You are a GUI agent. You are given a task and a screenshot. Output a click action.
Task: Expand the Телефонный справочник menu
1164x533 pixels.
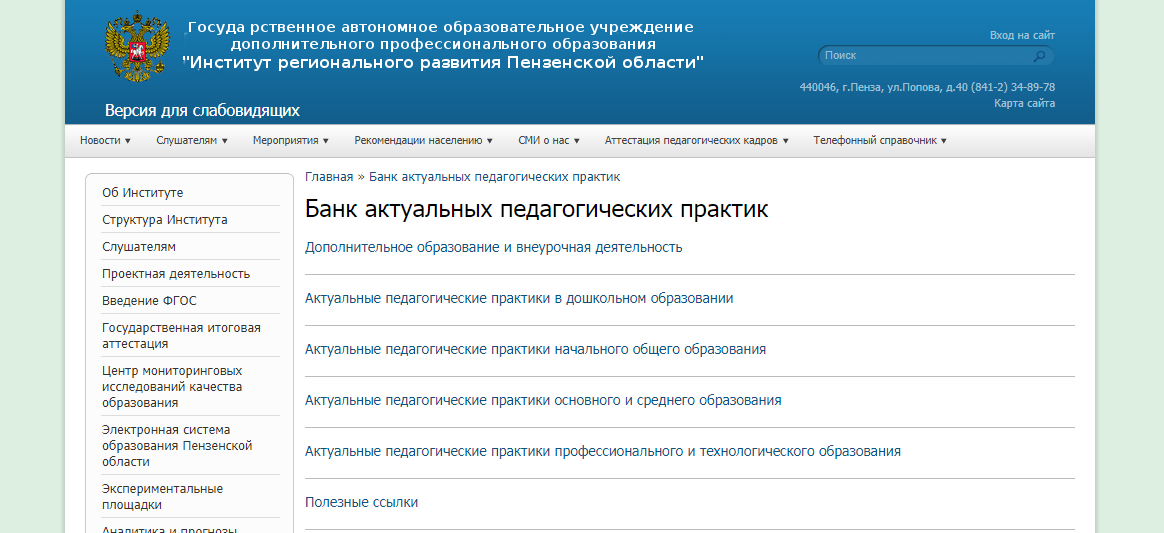click(879, 141)
